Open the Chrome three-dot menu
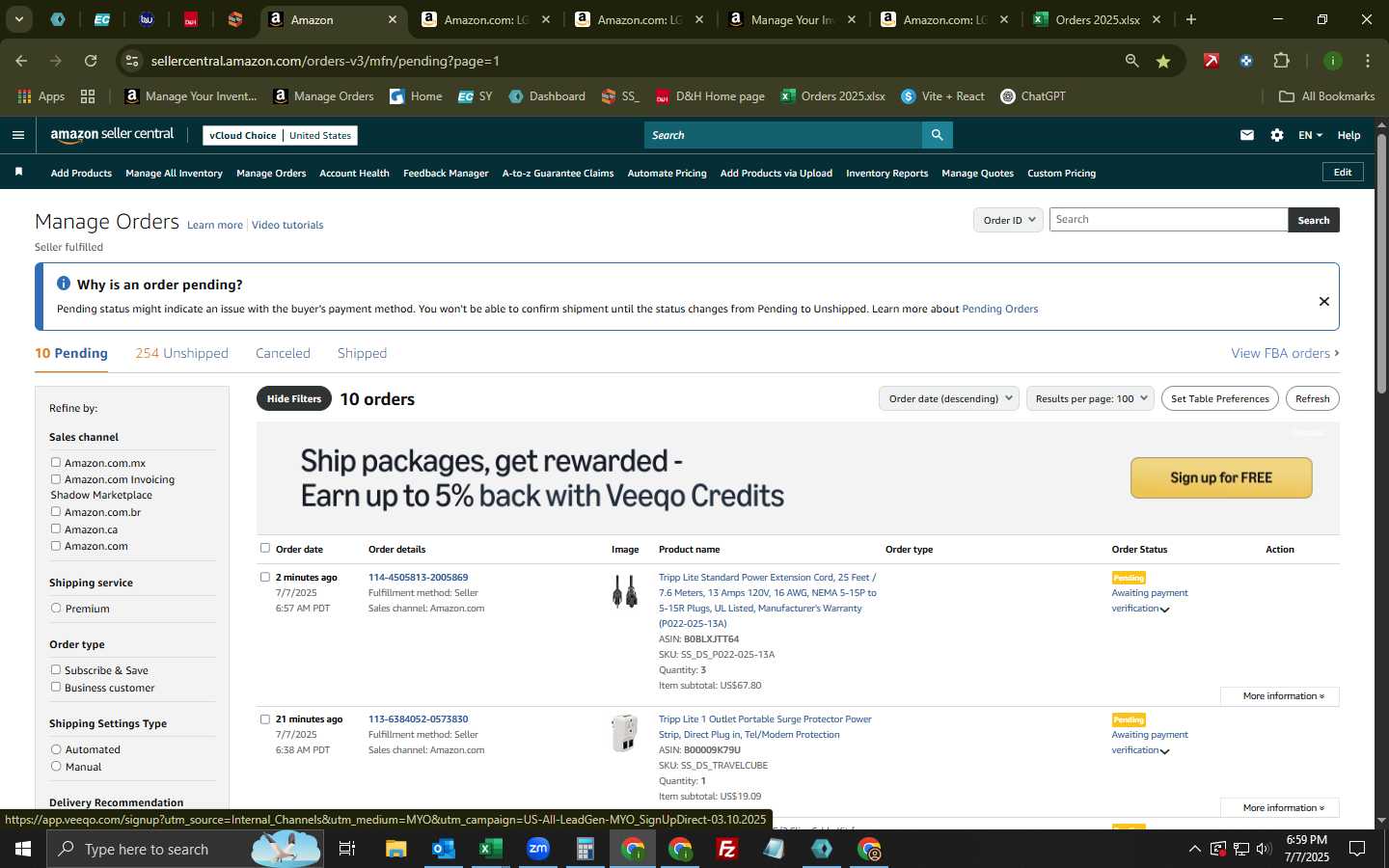Screen dimensions: 1389x868 (x=1367, y=61)
